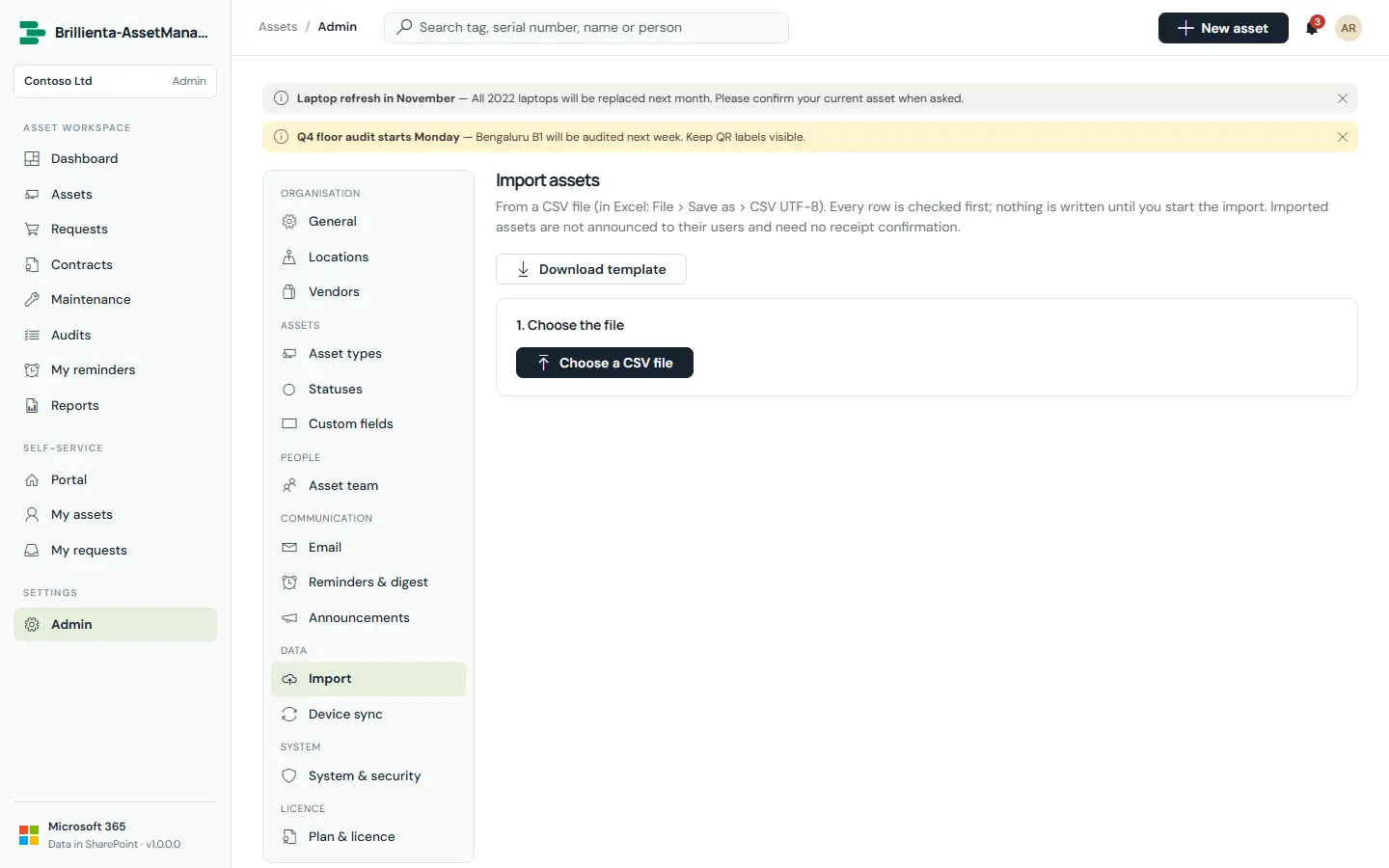
Task: Select the Import data section
Action: [x=368, y=679]
